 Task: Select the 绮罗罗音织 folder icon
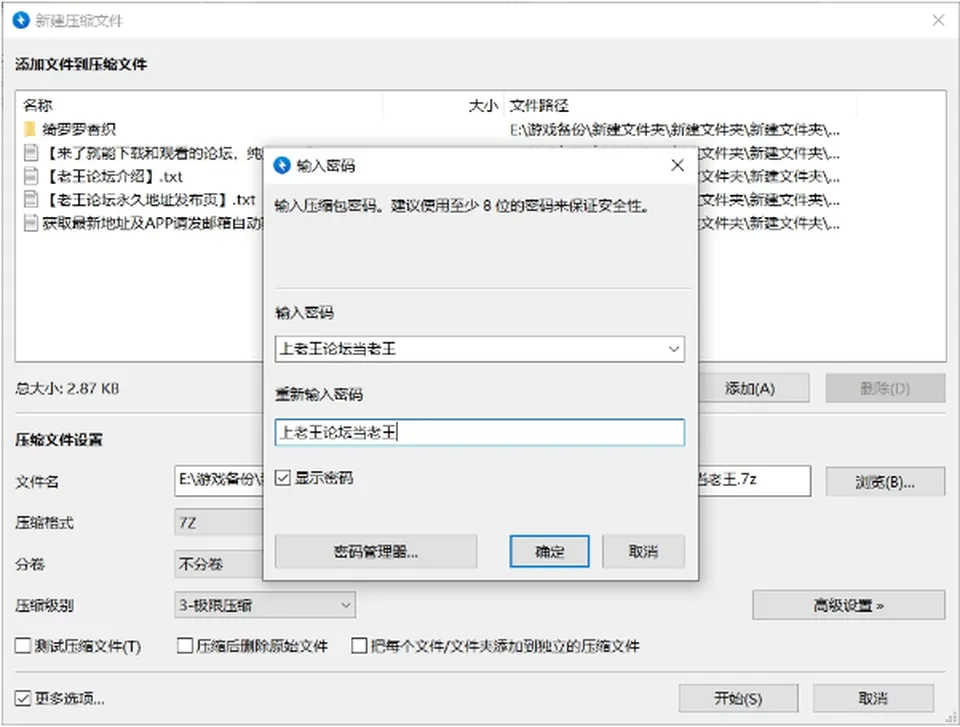pyautogui.click(x=29, y=129)
